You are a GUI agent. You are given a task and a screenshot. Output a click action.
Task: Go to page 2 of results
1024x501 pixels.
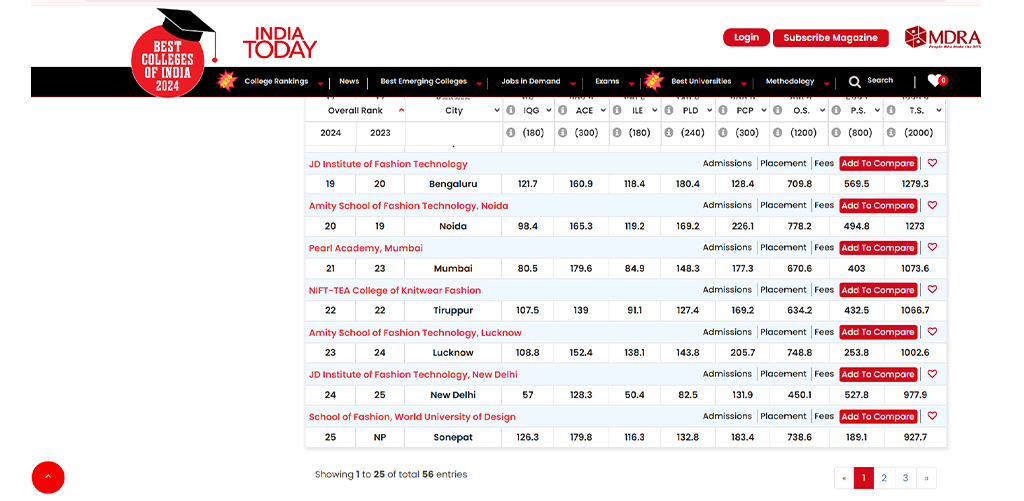pyautogui.click(x=884, y=478)
